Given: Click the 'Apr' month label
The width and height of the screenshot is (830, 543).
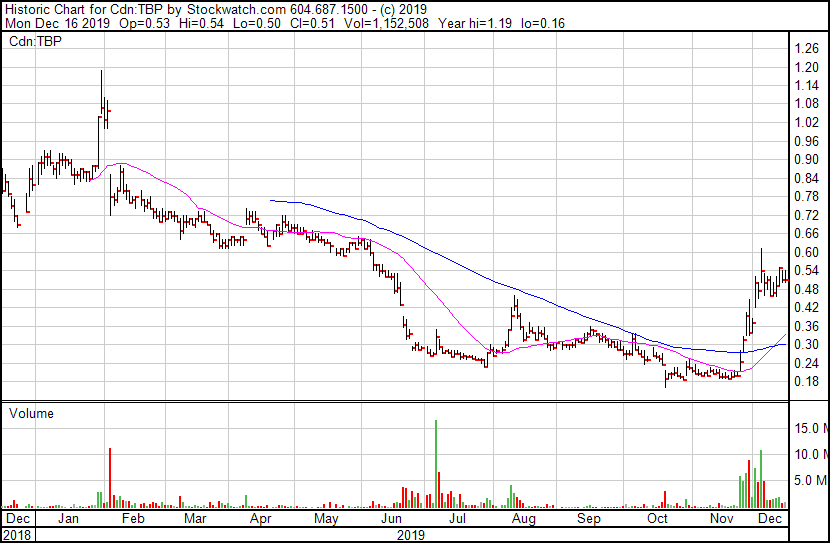Looking at the screenshot, I should tap(260, 519).
